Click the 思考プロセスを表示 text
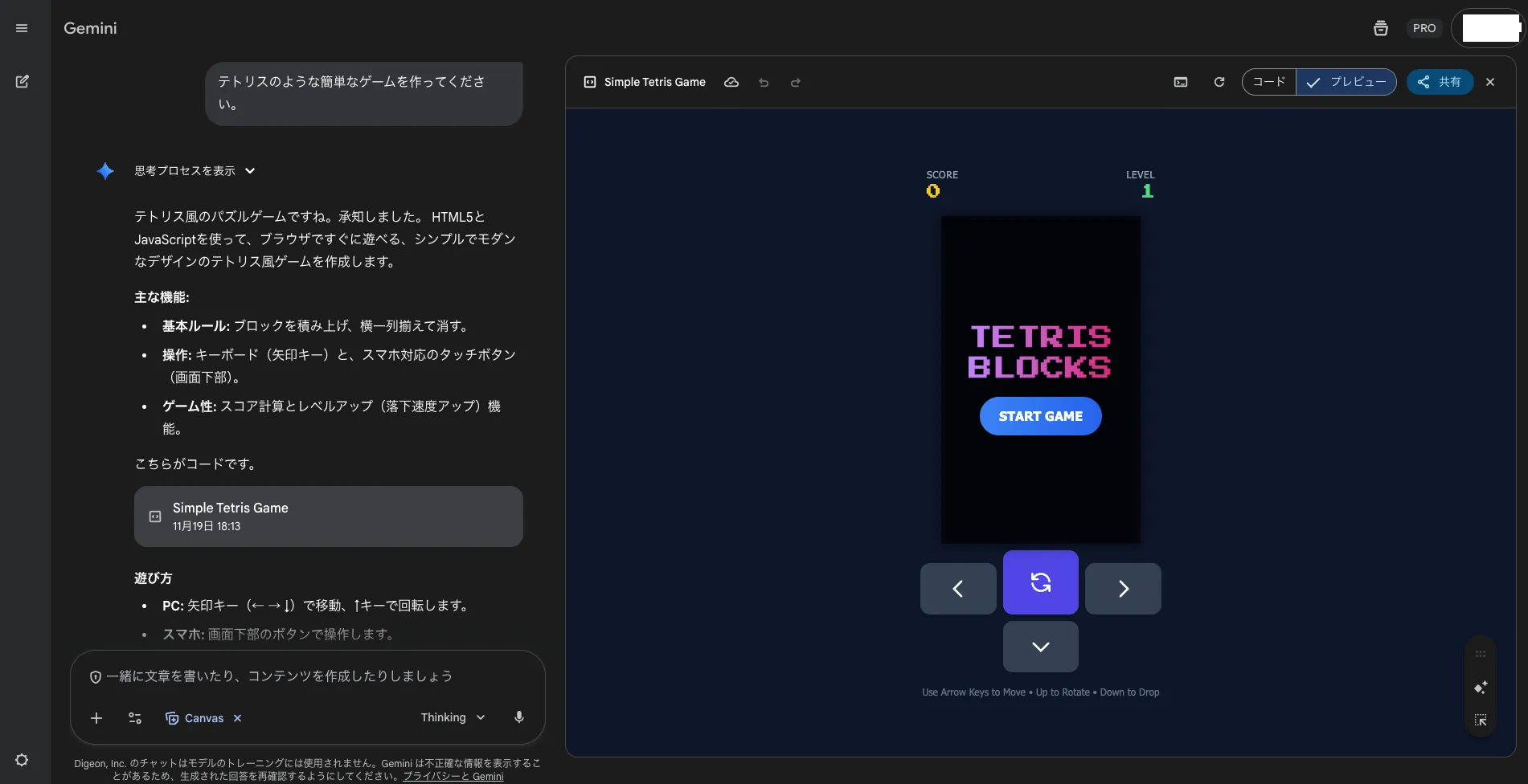1528x784 pixels. [x=185, y=171]
